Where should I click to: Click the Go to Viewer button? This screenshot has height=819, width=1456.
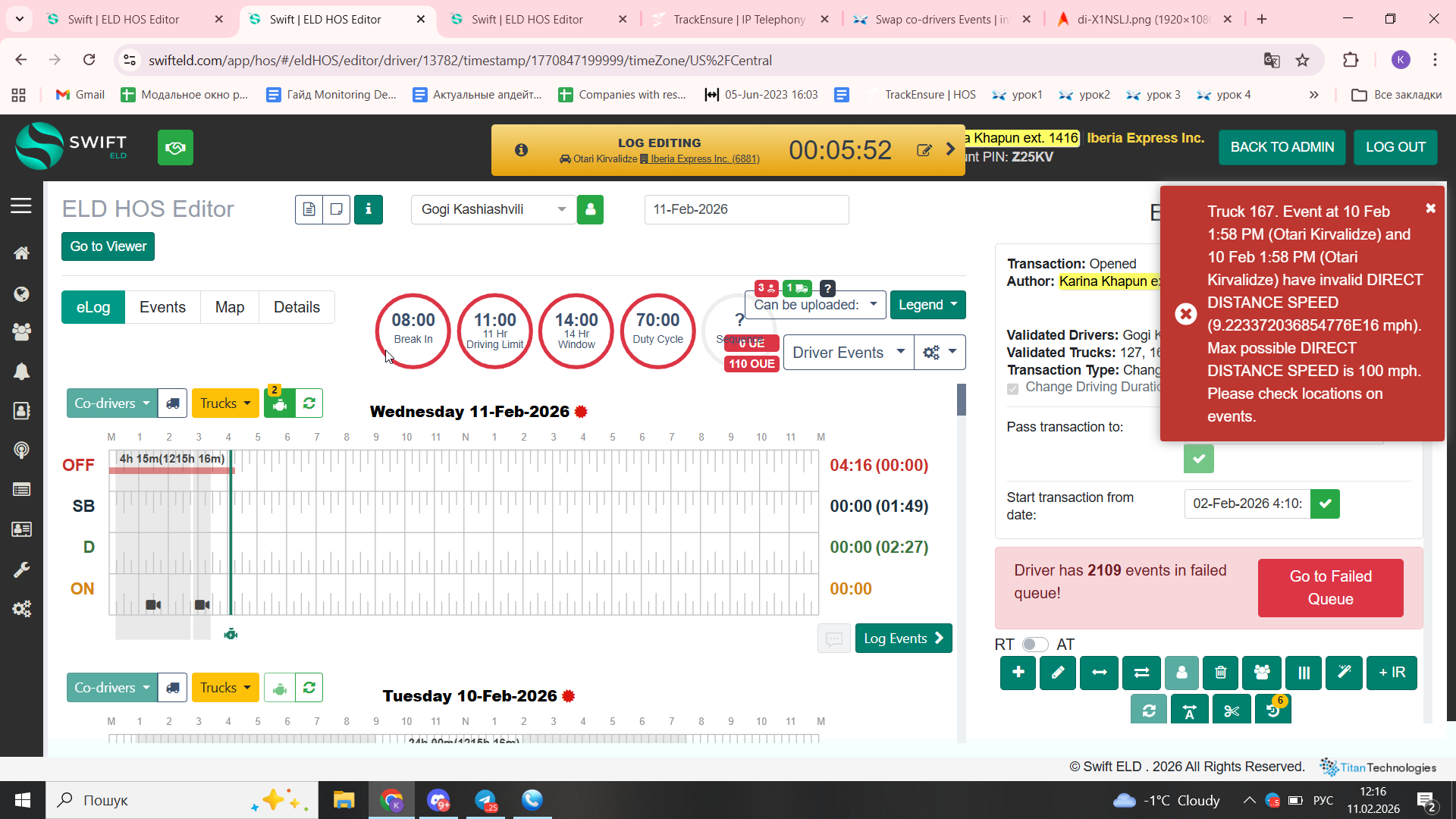pos(108,246)
